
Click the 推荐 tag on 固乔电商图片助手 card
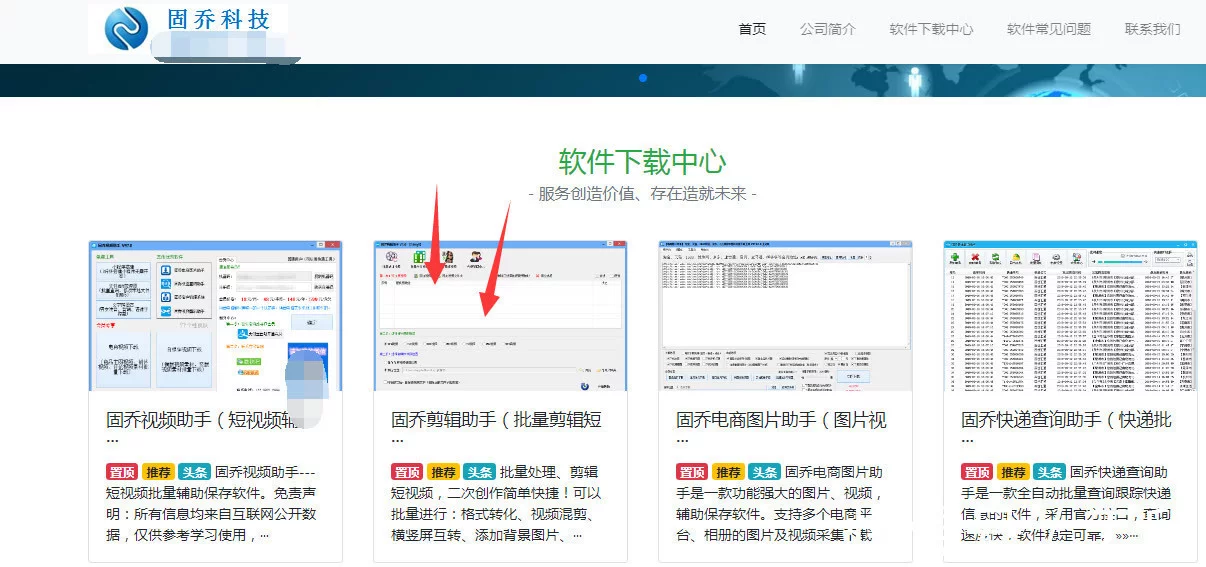[x=728, y=472]
